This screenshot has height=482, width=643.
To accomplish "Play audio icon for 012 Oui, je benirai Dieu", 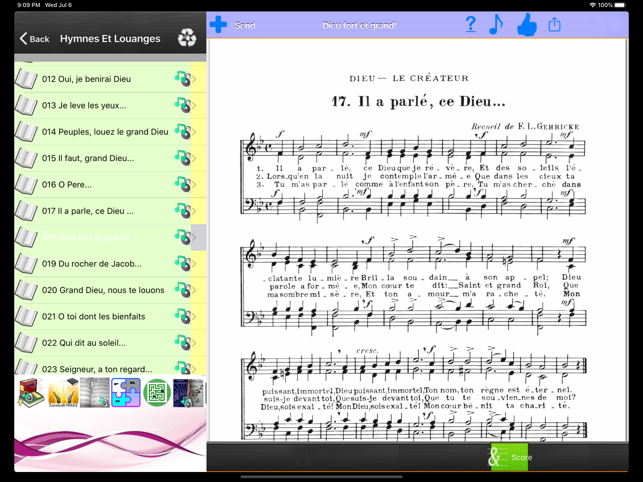I will pos(182,79).
